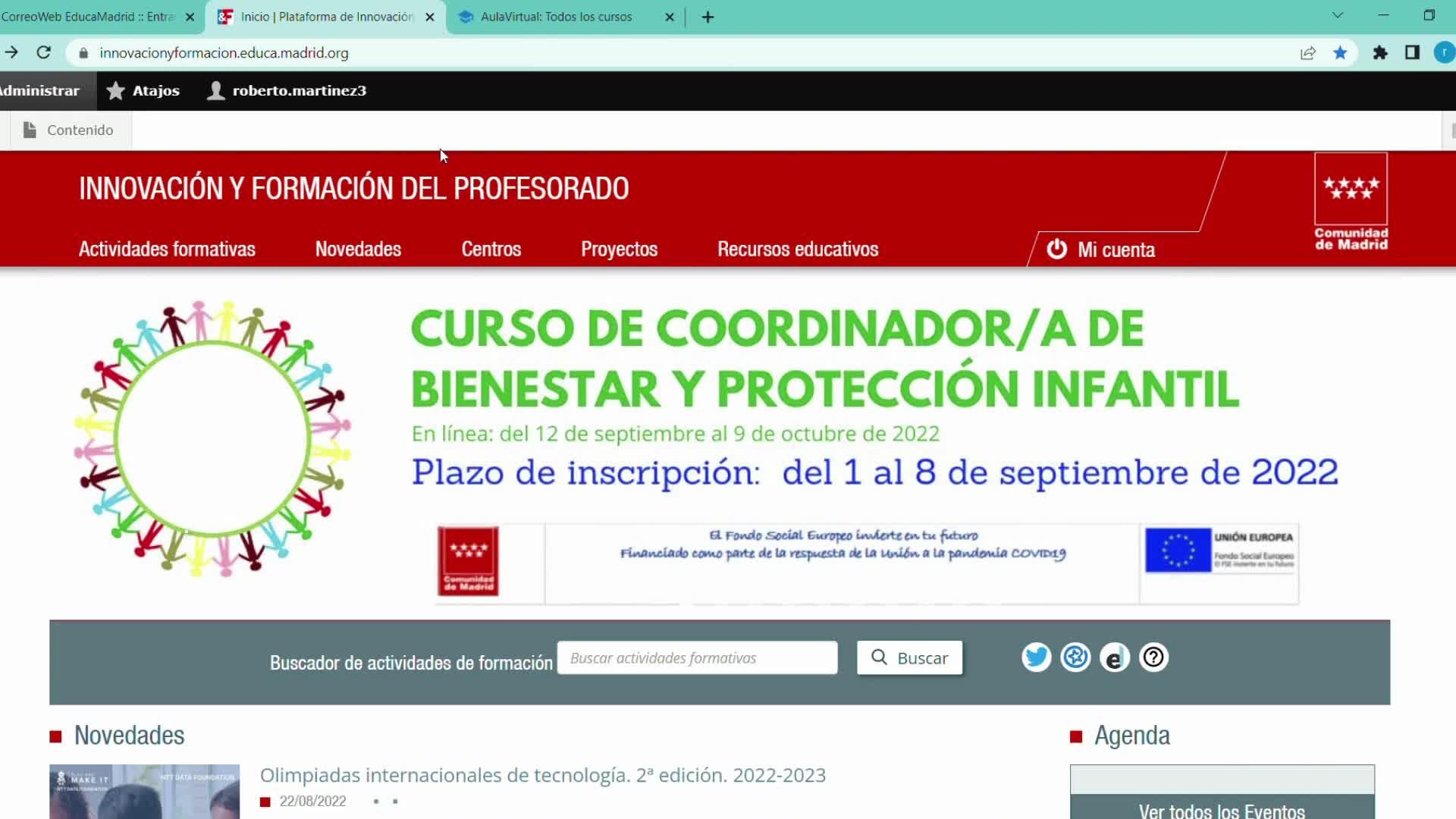Click the help question mark icon
The height and width of the screenshot is (819, 1456).
(x=1153, y=657)
